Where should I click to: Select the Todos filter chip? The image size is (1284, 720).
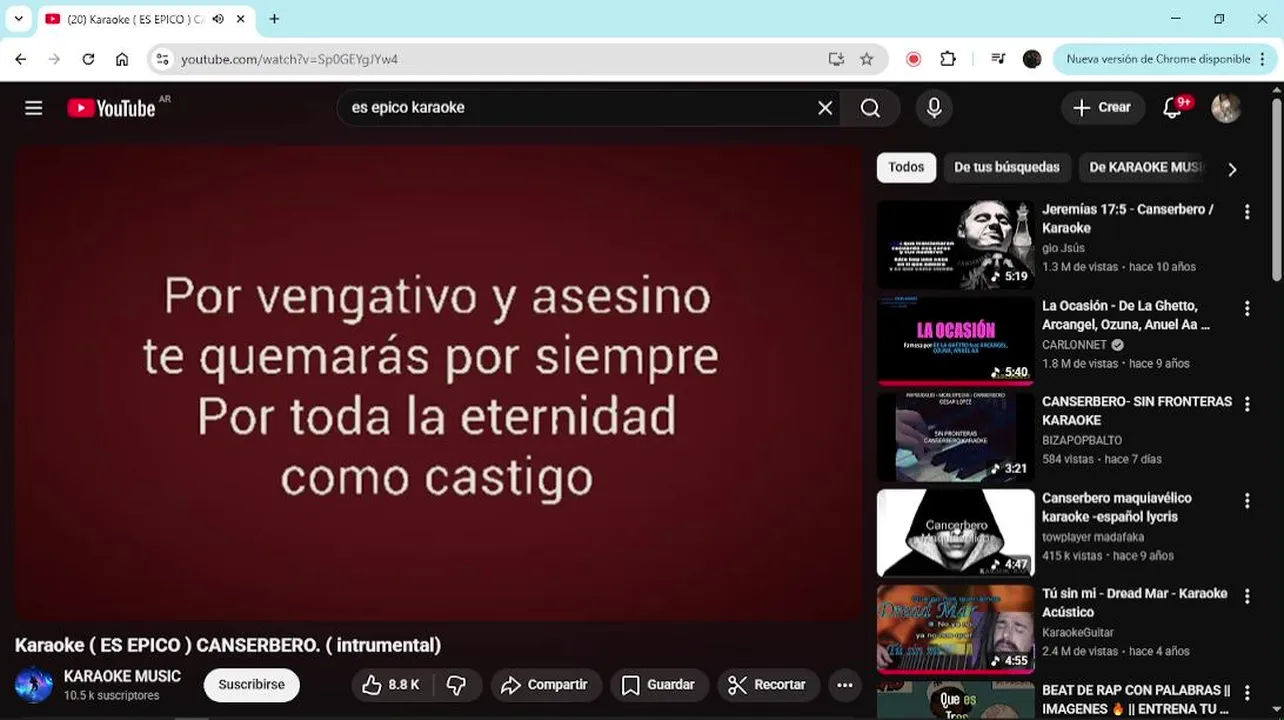pyautogui.click(x=906, y=167)
